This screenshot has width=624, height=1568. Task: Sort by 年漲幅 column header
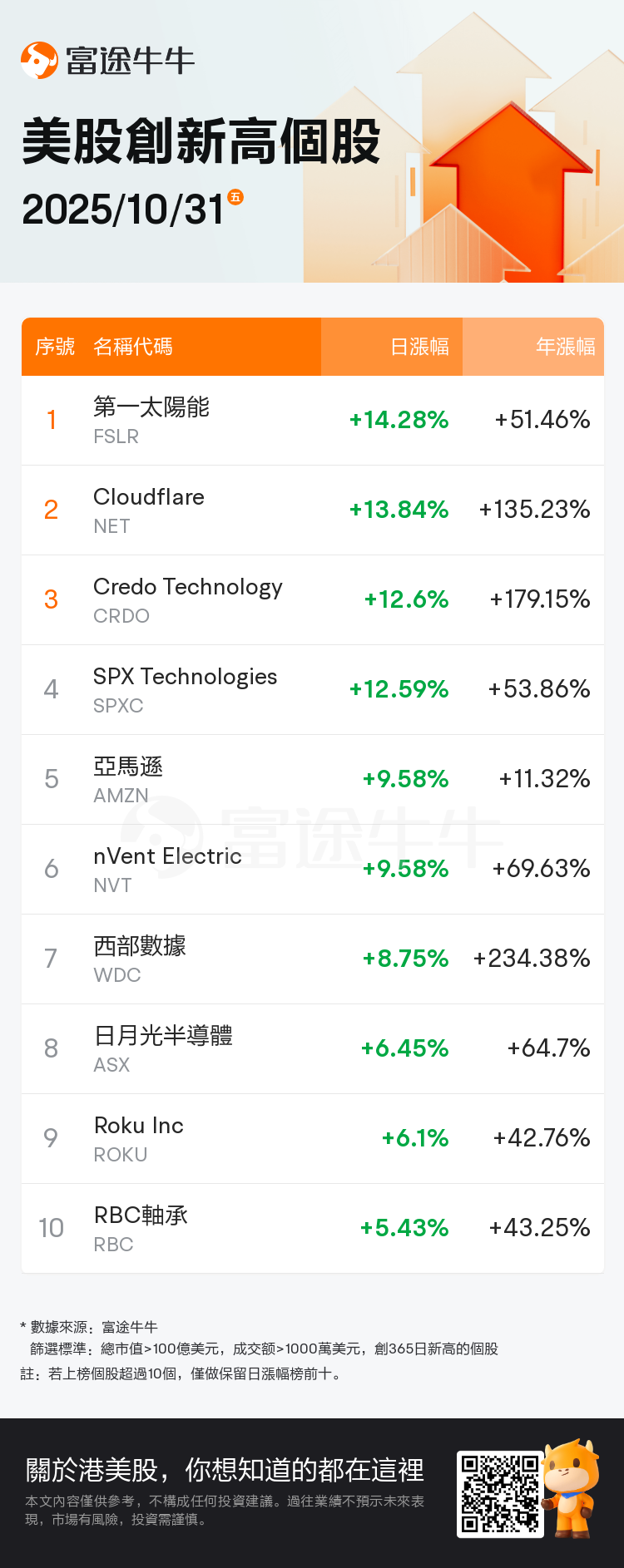point(565,347)
